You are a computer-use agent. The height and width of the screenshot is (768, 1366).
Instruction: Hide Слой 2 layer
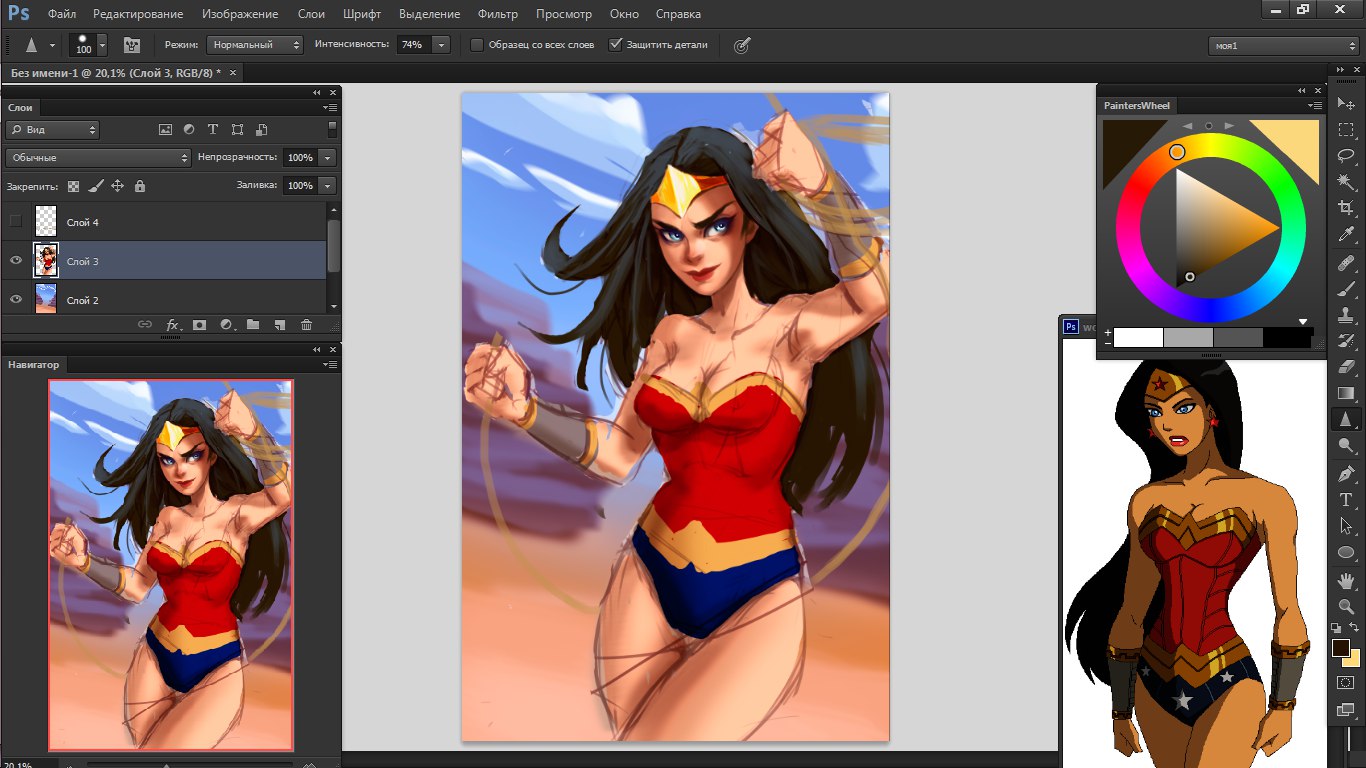pyautogui.click(x=15, y=299)
